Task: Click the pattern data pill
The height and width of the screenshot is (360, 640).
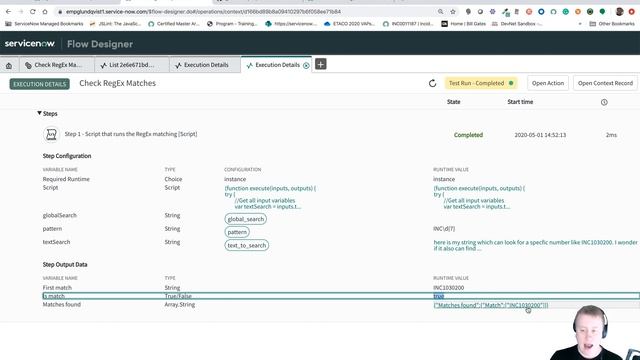Action: point(237,232)
